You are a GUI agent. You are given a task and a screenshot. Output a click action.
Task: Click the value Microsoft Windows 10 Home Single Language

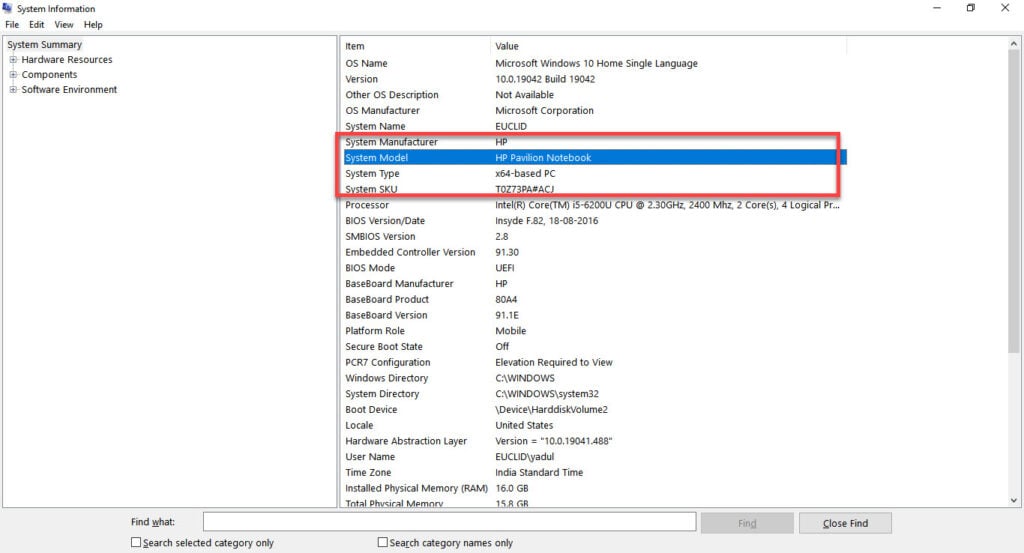point(596,63)
